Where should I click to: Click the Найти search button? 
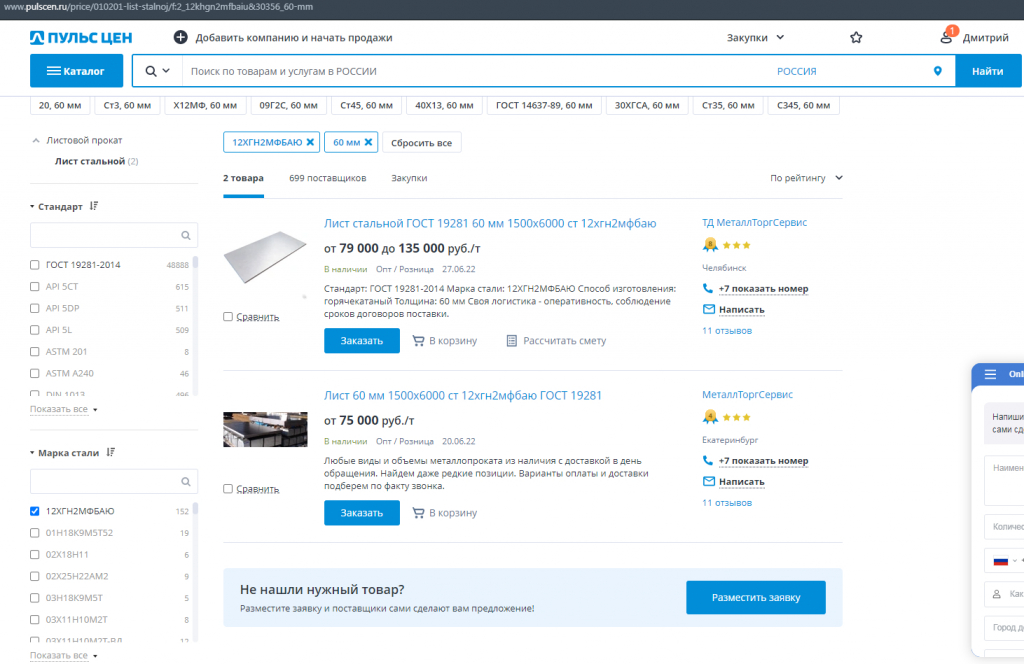click(987, 71)
